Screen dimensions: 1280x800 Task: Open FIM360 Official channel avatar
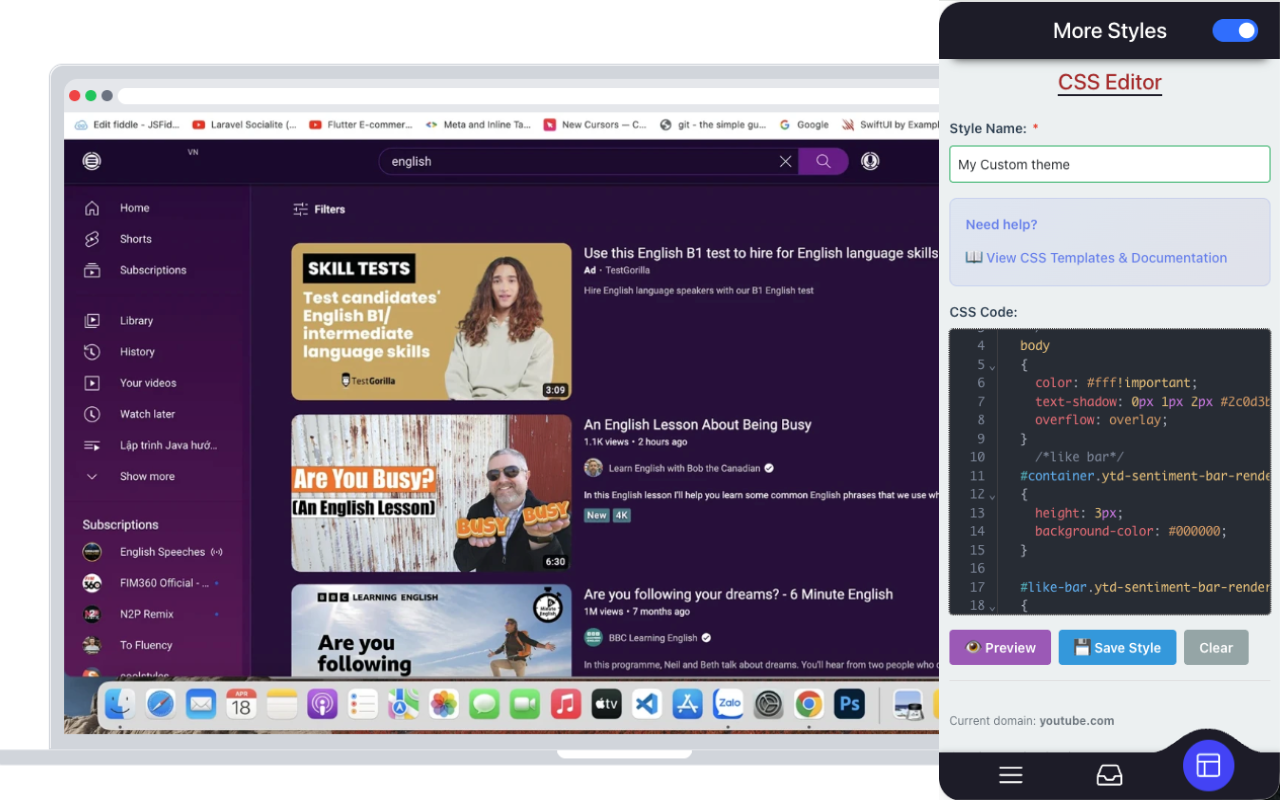click(92, 583)
